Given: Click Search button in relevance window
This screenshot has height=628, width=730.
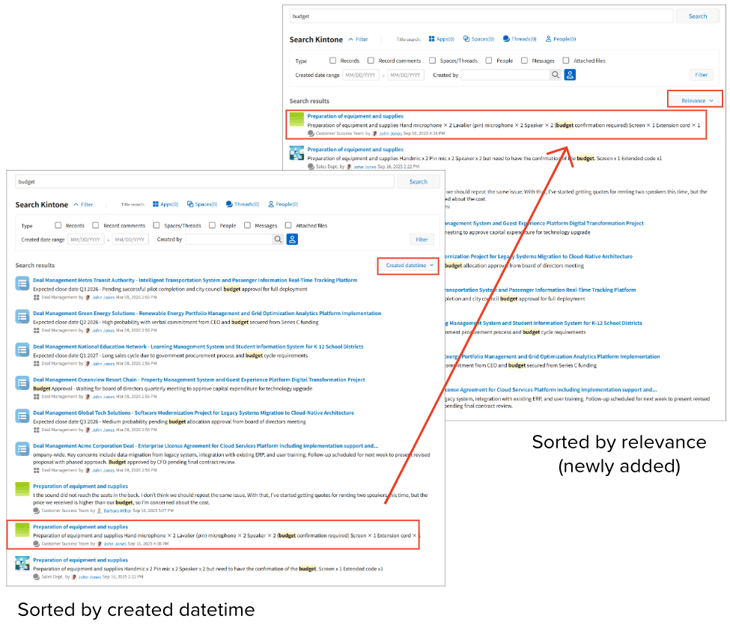Looking at the screenshot, I should pyautogui.click(x=697, y=16).
